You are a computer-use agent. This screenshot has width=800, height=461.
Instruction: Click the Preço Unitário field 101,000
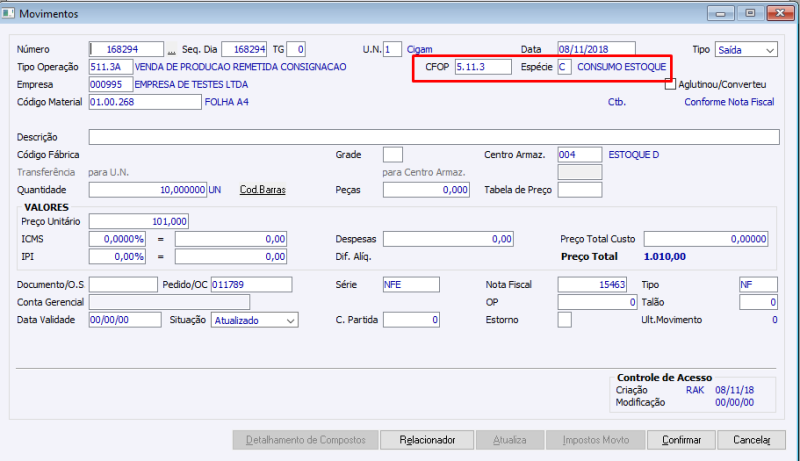click(139, 221)
